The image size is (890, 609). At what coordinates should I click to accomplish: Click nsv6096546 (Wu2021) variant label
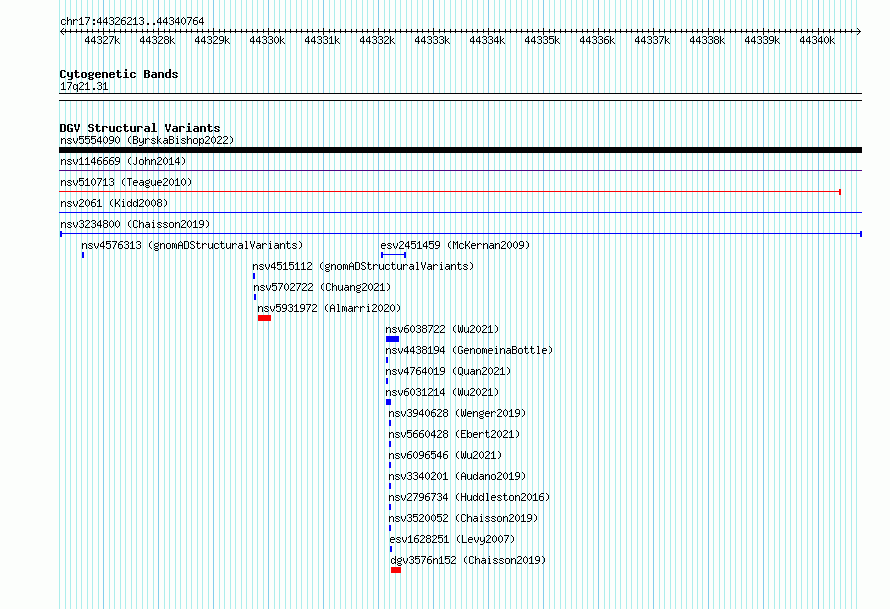(446, 455)
